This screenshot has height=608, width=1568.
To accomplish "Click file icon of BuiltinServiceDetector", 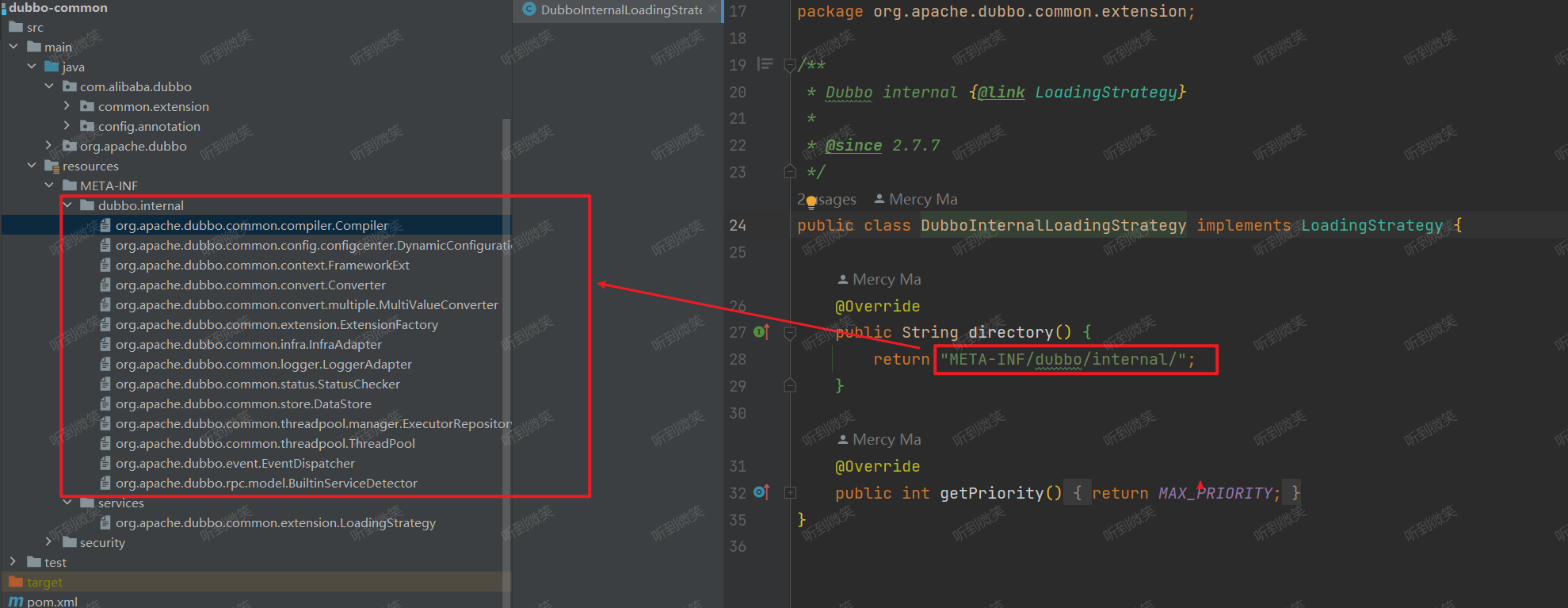I will pos(105,483).
